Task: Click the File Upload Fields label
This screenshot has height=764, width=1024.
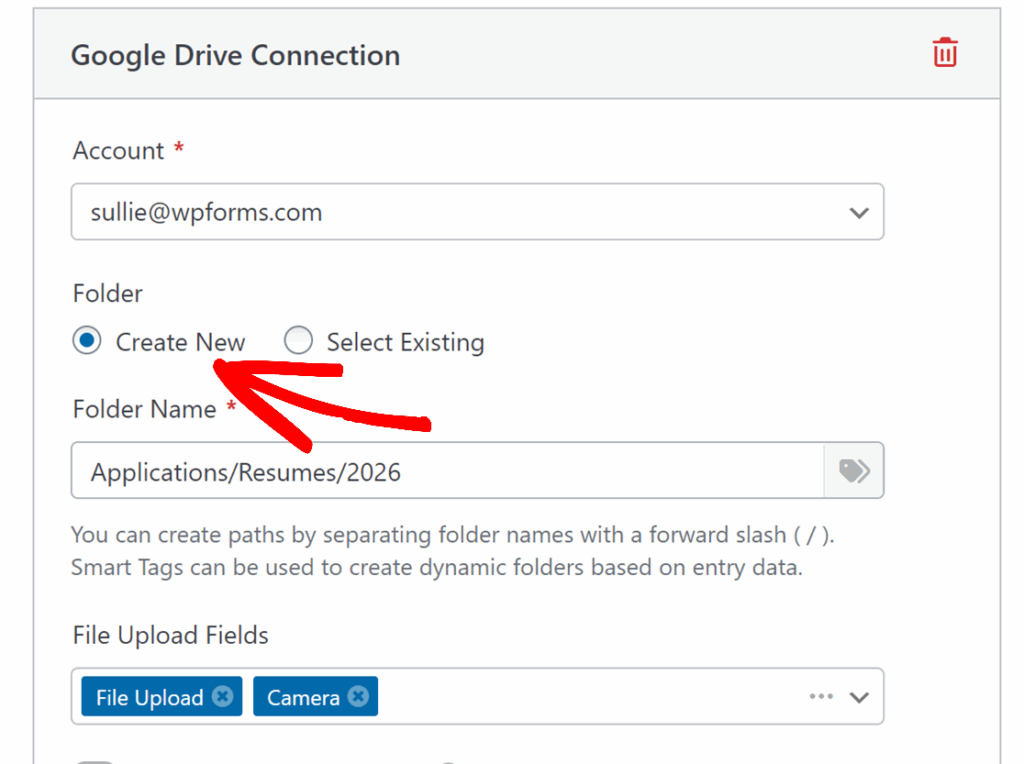Action: 170,635
